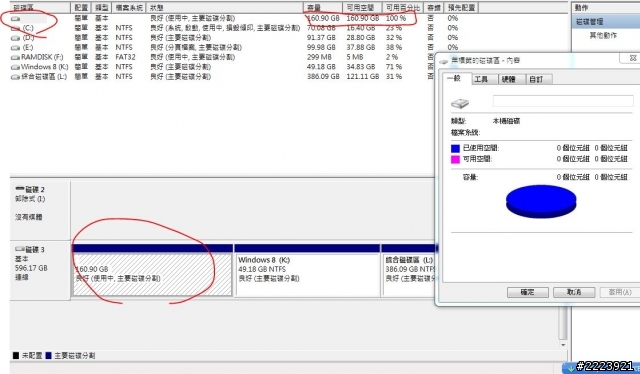Click the blue 主要磁碟分割 legend swatch
This screenshot has height=374, width=640.
pyautogui.click(x=48, y=356)
